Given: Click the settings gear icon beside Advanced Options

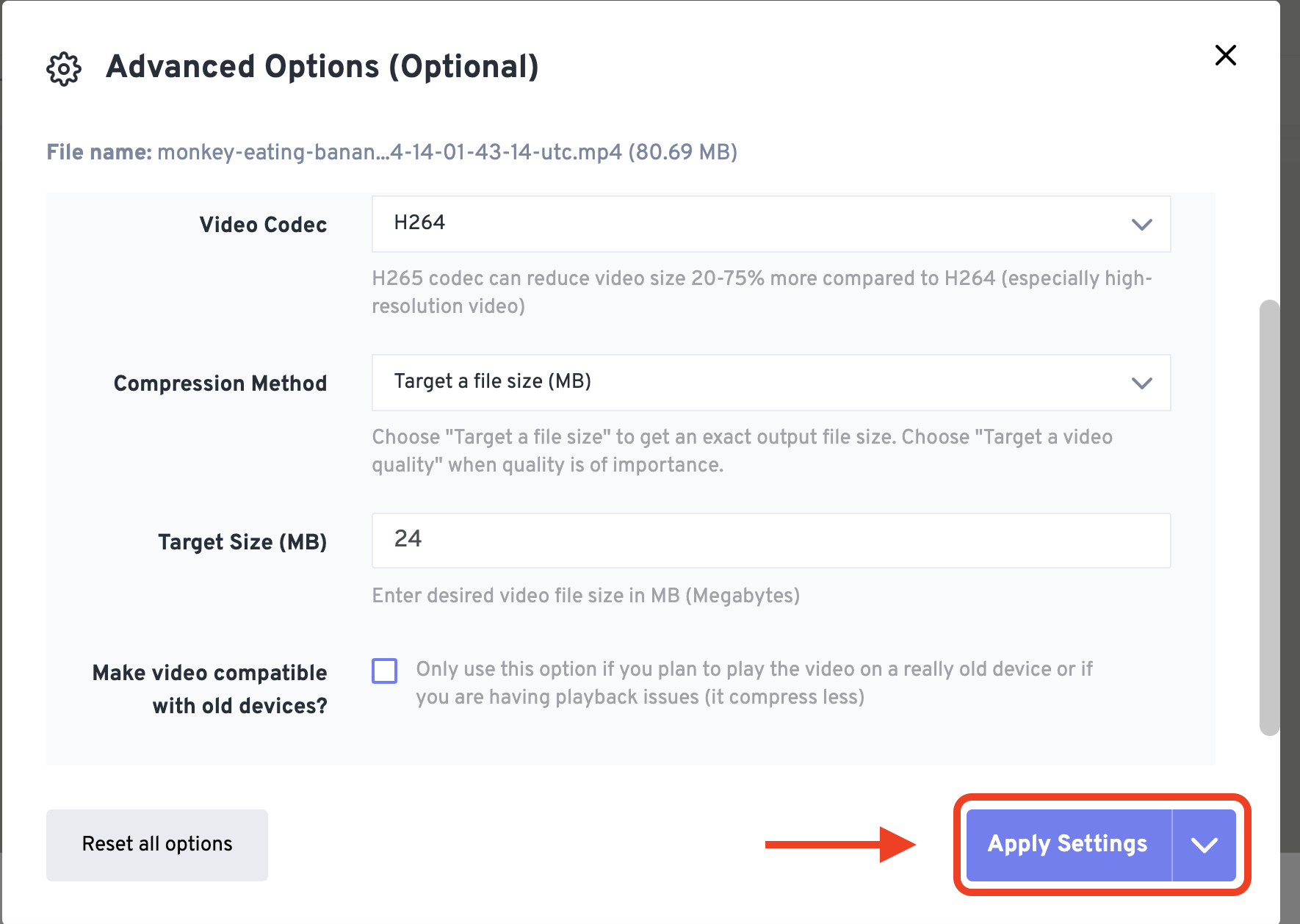Looking at the screenshot, I should pos(63,68).
